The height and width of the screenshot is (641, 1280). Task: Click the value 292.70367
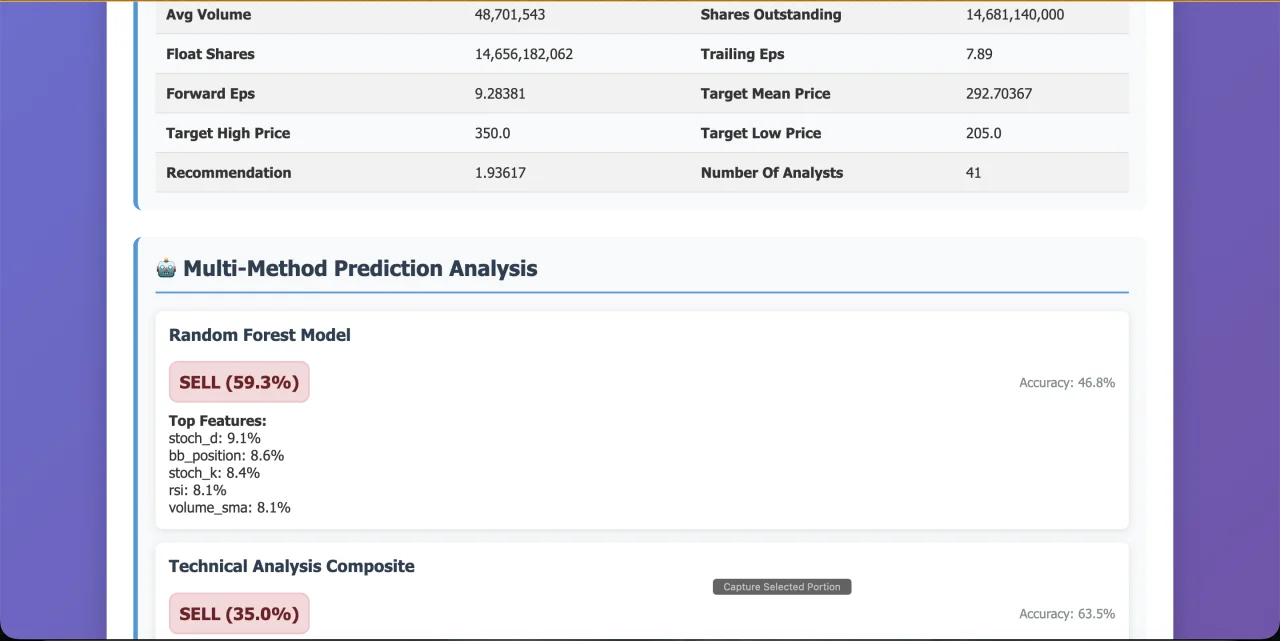point(999,94)
